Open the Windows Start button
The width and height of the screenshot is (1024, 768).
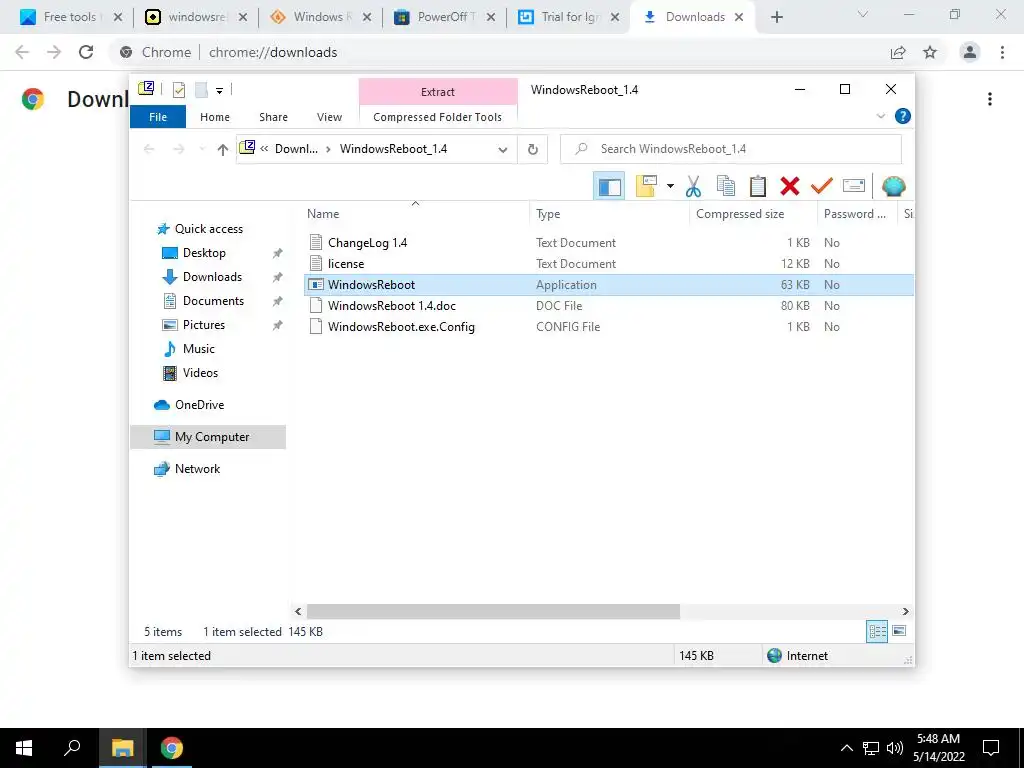pyautogui.click(x=24, y=748)
